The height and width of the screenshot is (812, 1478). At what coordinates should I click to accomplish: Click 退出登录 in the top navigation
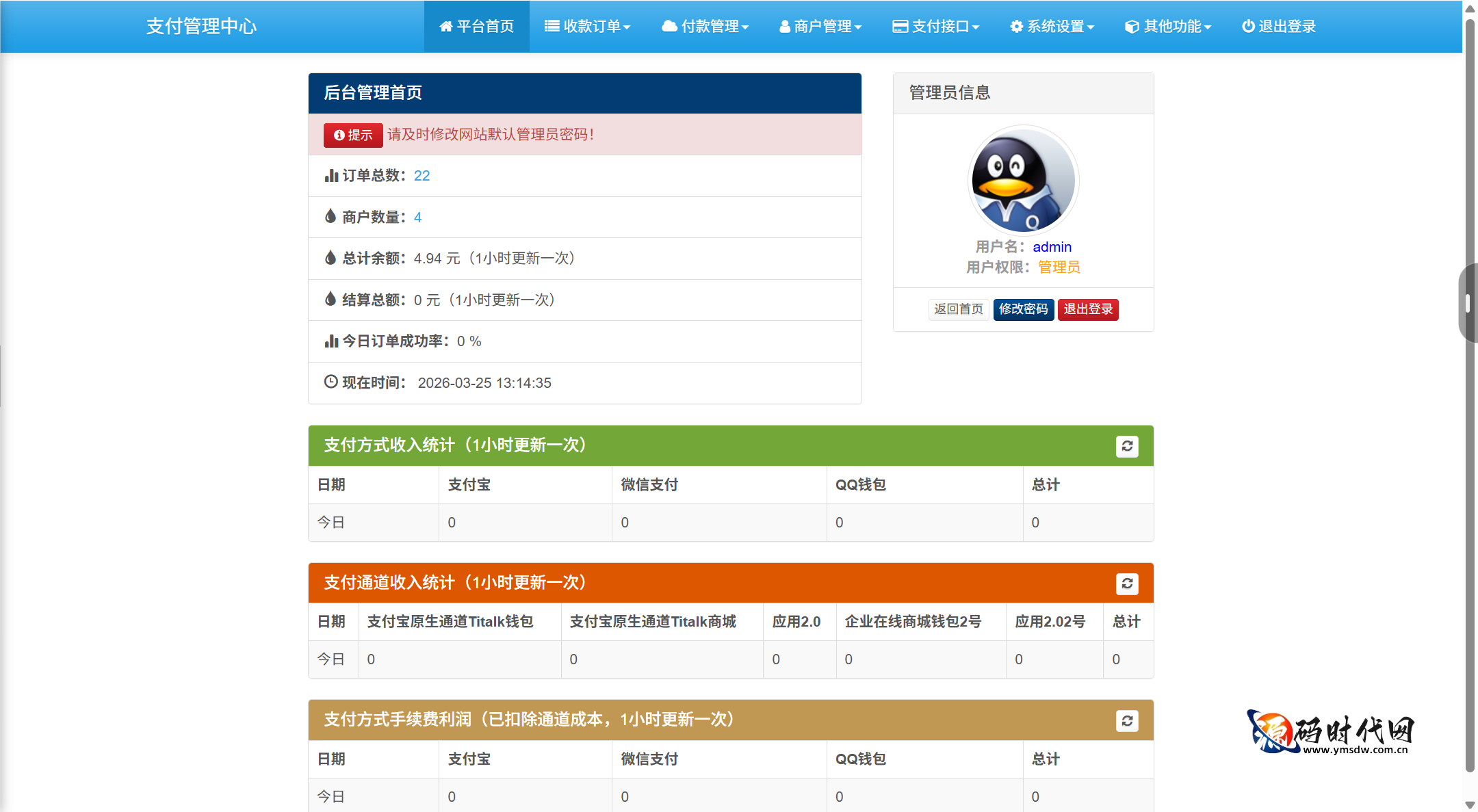tap(1278, 26)
